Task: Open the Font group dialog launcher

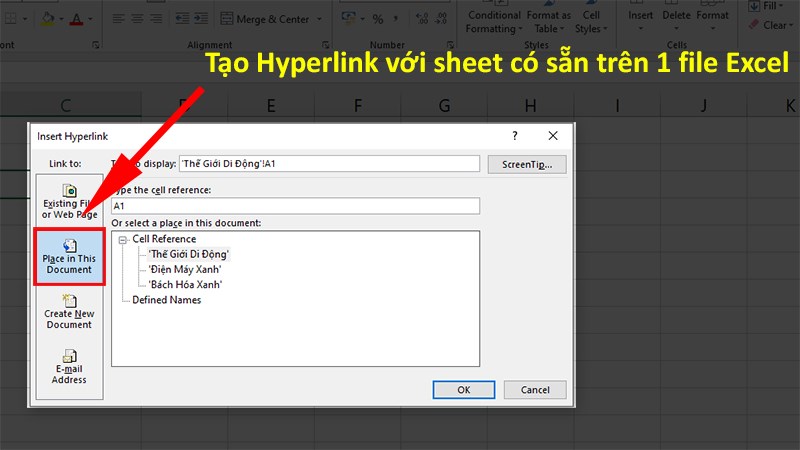Action: [x=95, y=45]
